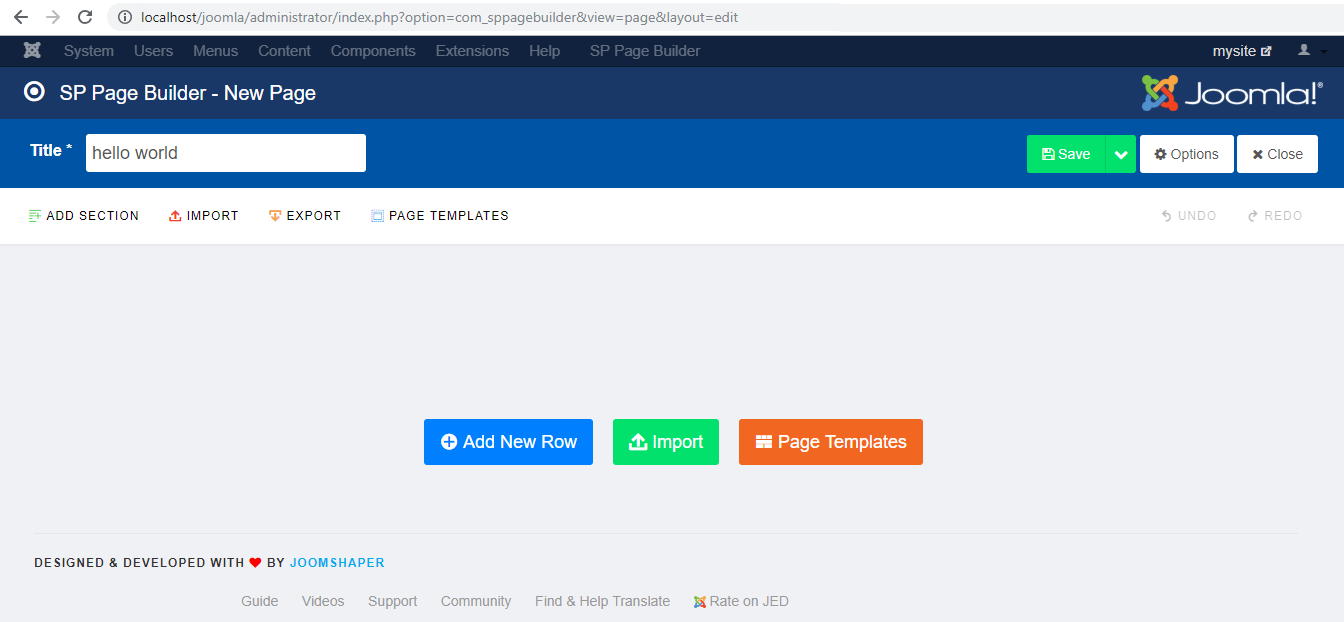Click the Joomla logo icon in admin menu
This screenshot has height=622, width=1344.
(32, 51)
